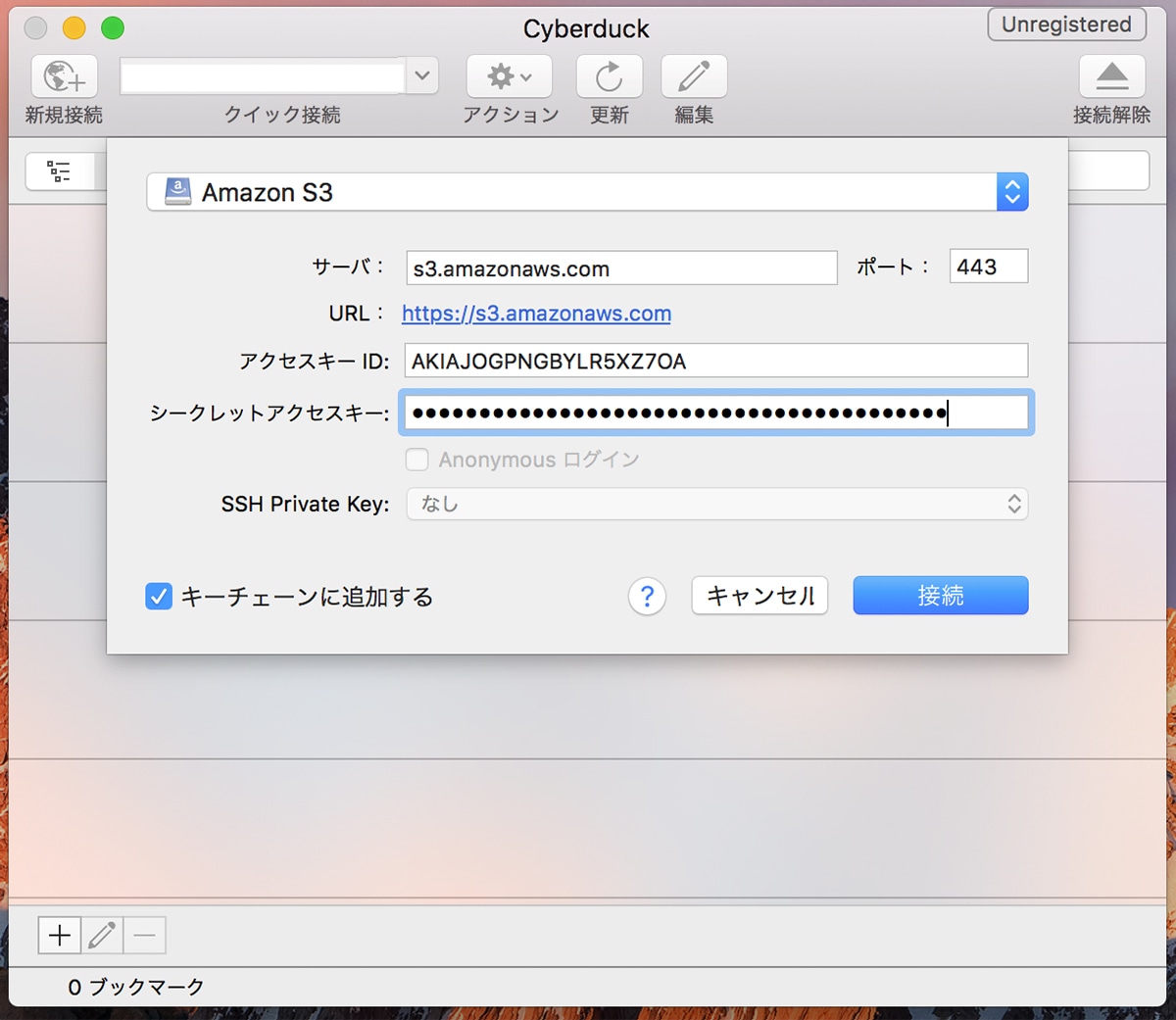The image size is (1176, 1020).
Task: Open the Action (アクション) gear menu
Action: (510, 76)
